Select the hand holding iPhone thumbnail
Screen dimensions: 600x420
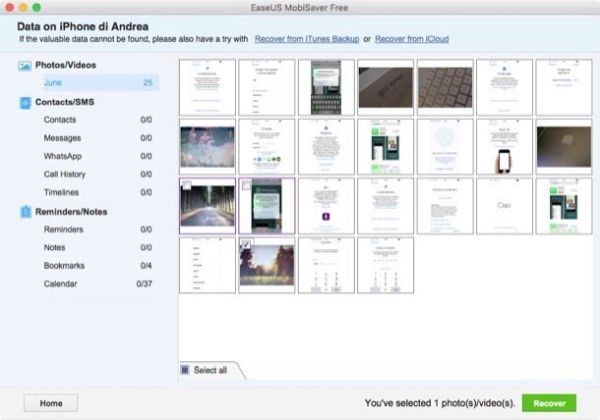(505, 148)
